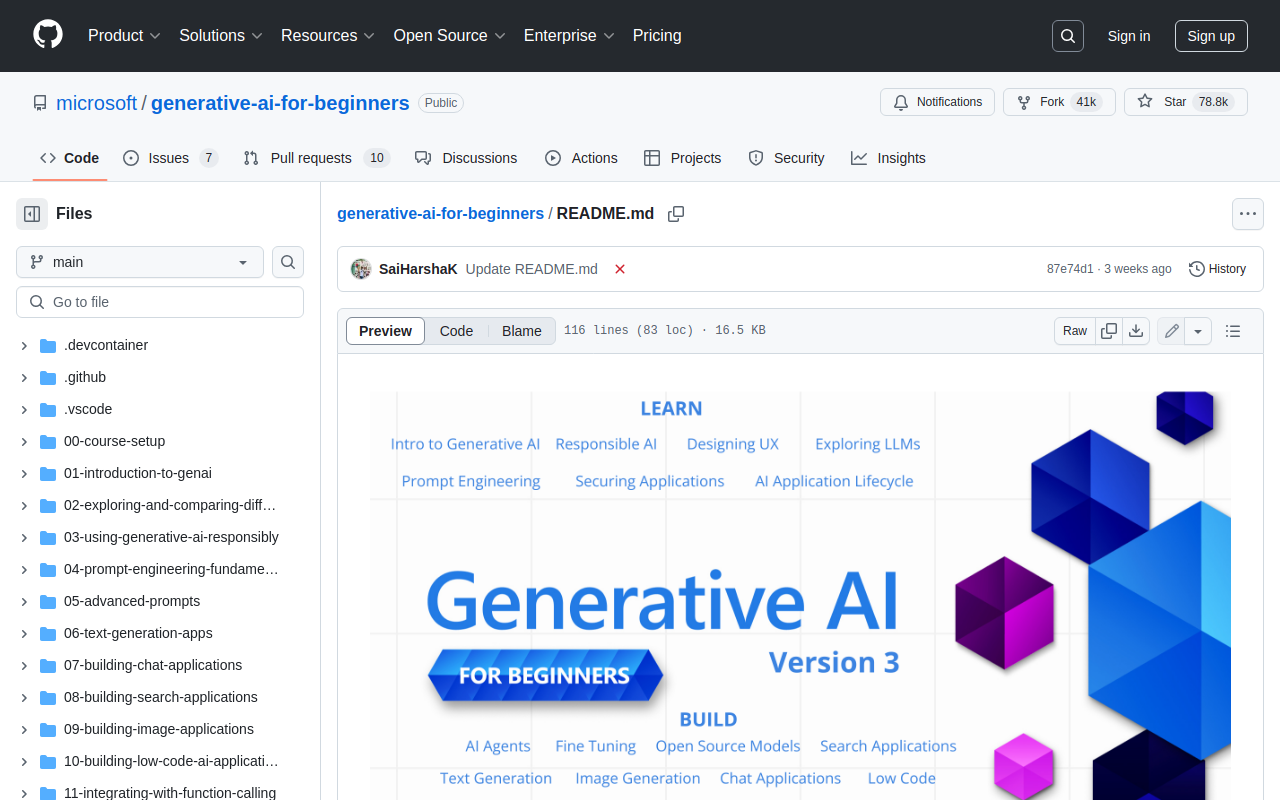Open the search magnifier in header
The width and height of the screenshot is (1280, 800).
click(1068, 36)
